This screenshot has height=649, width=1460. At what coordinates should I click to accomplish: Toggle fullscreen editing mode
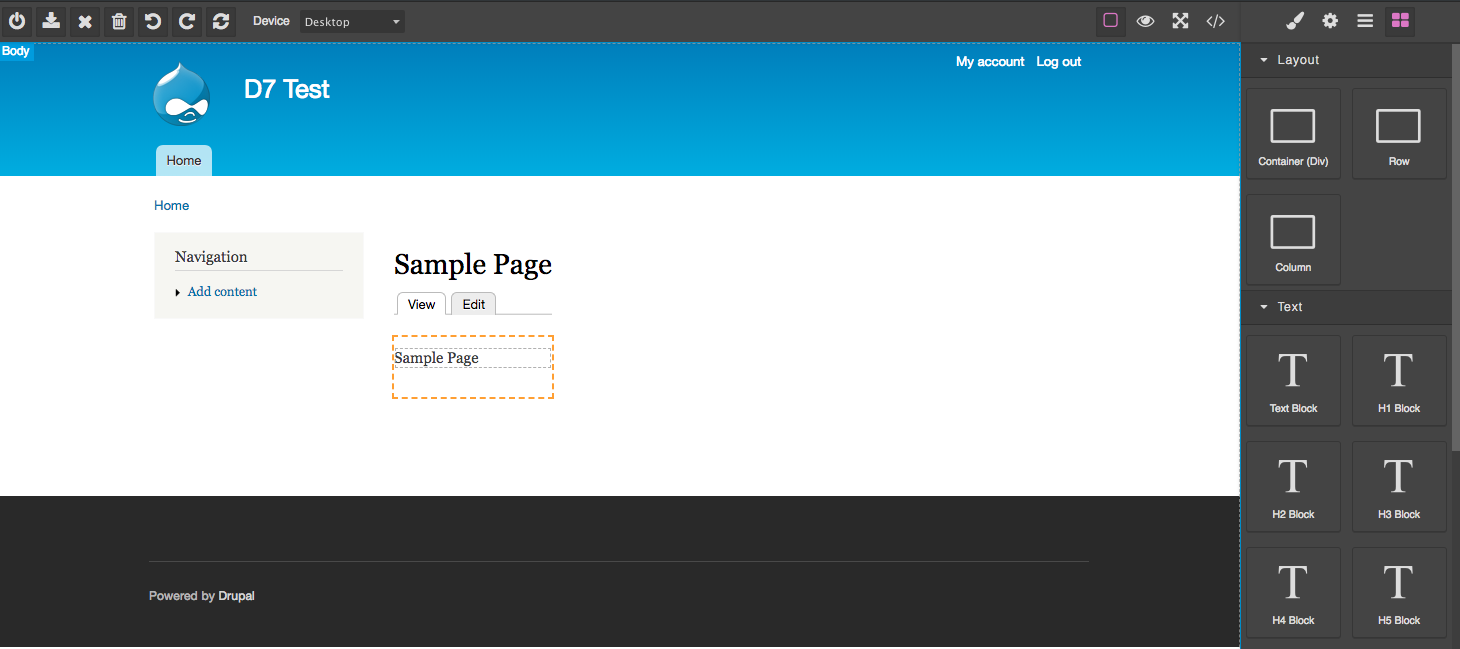pos(1180,21)
